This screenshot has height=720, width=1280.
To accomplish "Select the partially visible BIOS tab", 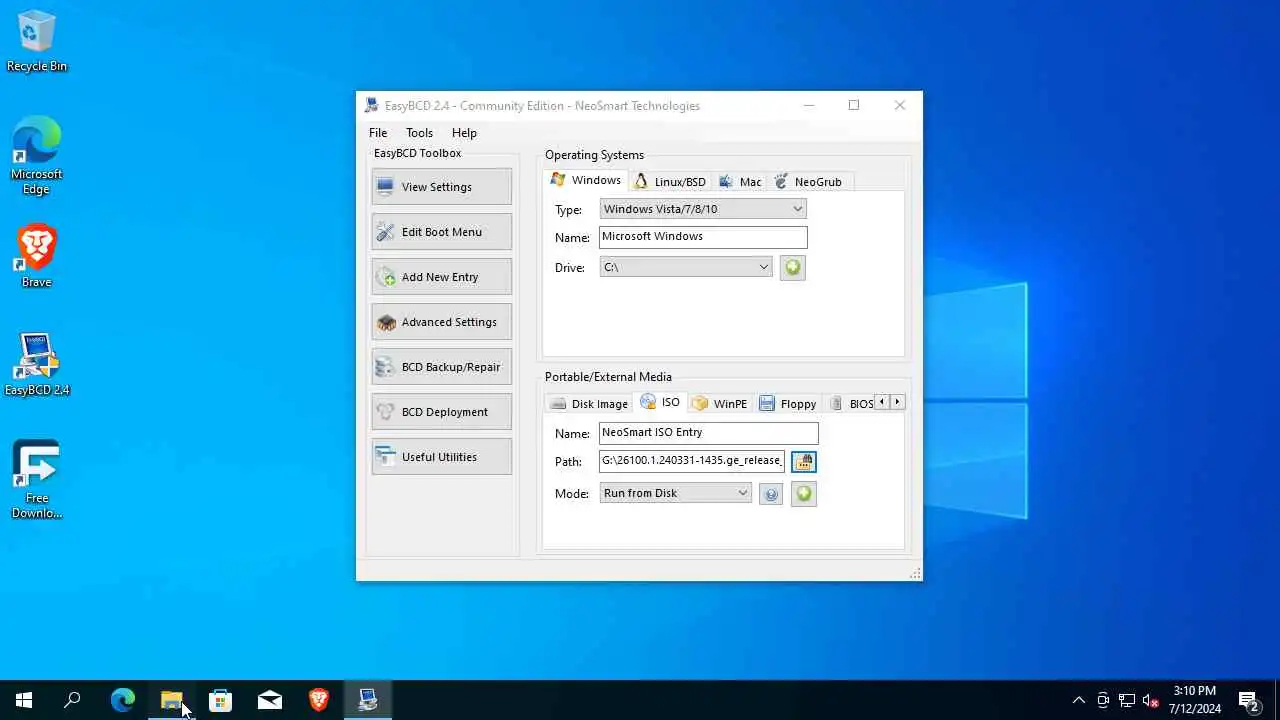I will pyautogui.click(x=850, y=404).
